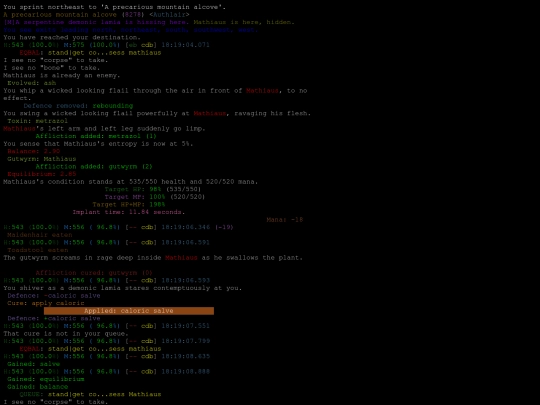
Task: Click the "Toxin: metrazol" line
Action: (38, 121)
